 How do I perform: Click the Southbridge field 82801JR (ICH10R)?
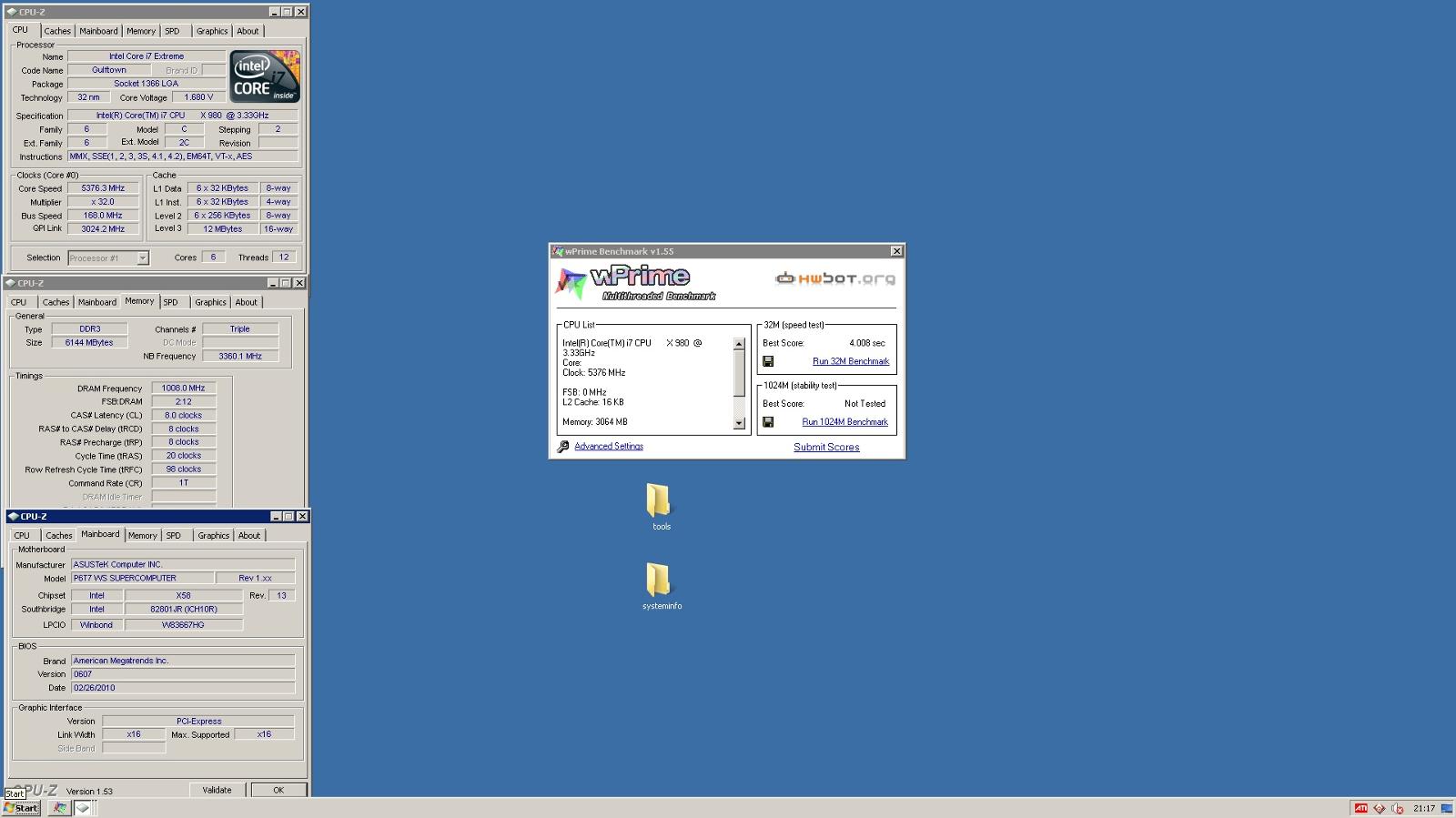coord(184,610)
